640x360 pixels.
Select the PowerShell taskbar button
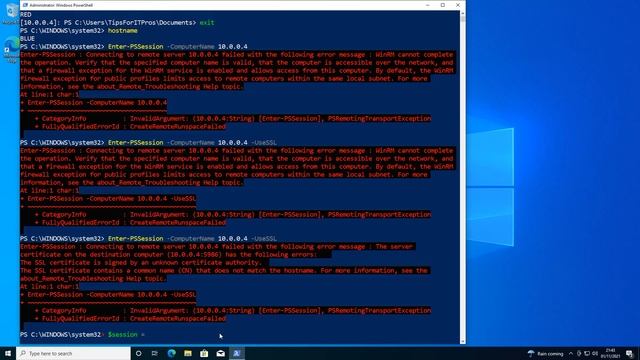click(x=237, y=353)
